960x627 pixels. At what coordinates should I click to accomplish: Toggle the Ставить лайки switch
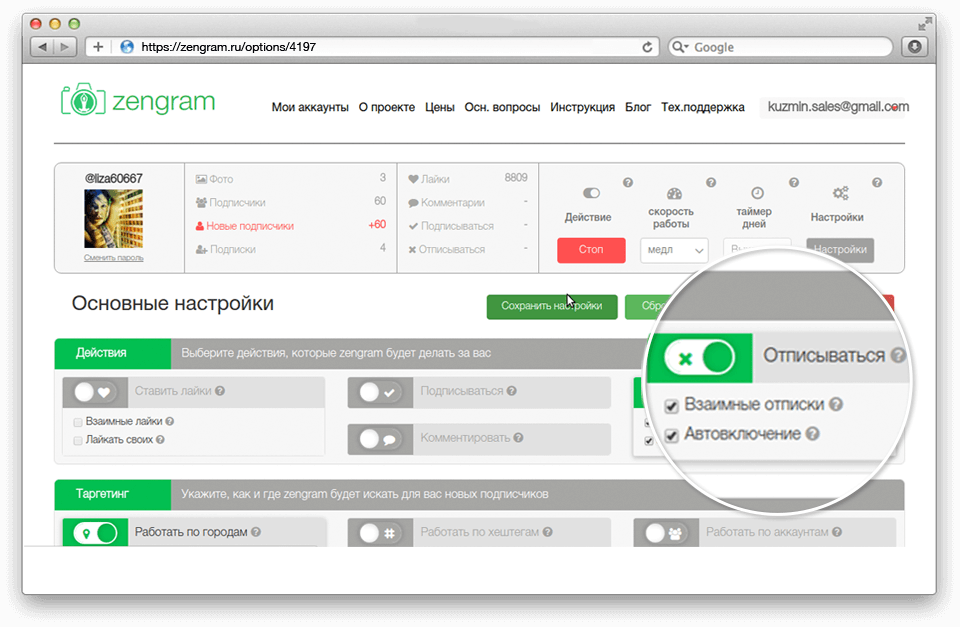point(96,392)
